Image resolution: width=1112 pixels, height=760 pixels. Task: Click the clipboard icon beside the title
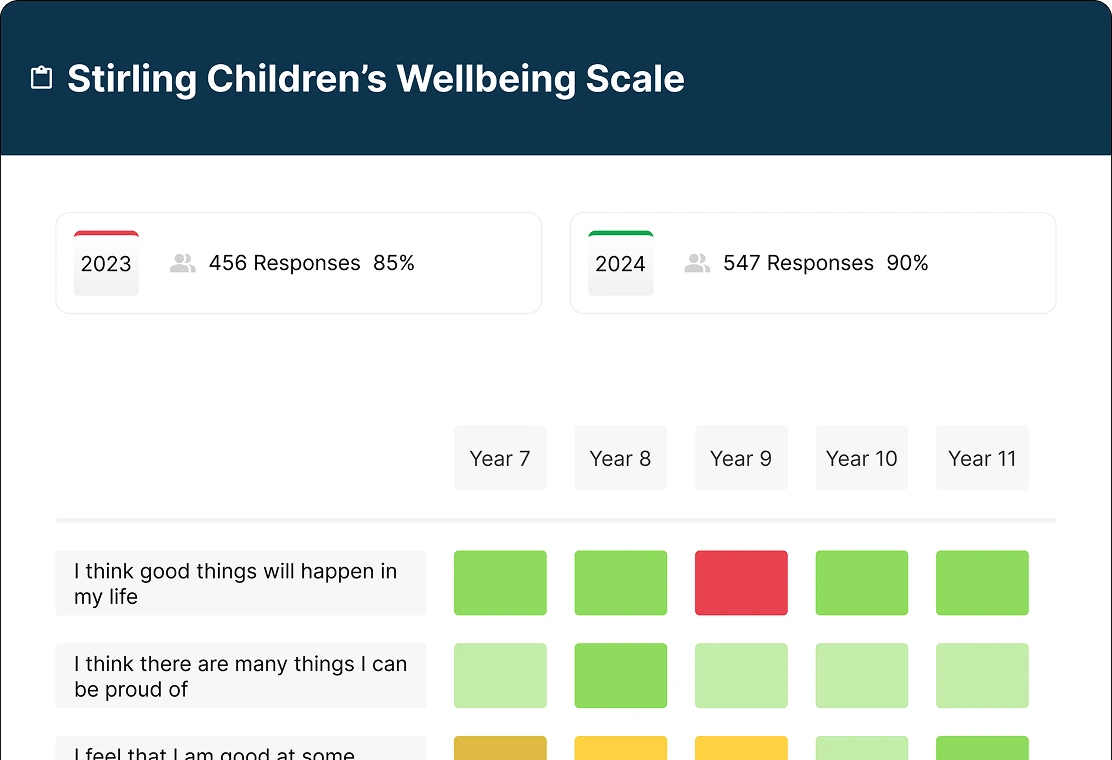41,78
